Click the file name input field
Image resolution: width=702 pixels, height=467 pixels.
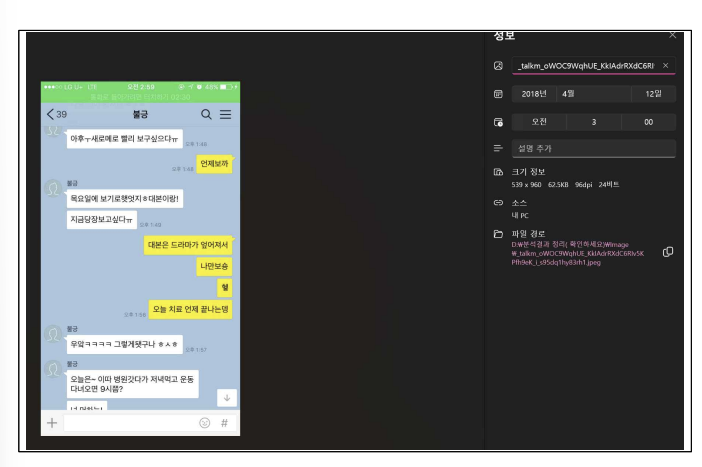(x=585, y=66)
